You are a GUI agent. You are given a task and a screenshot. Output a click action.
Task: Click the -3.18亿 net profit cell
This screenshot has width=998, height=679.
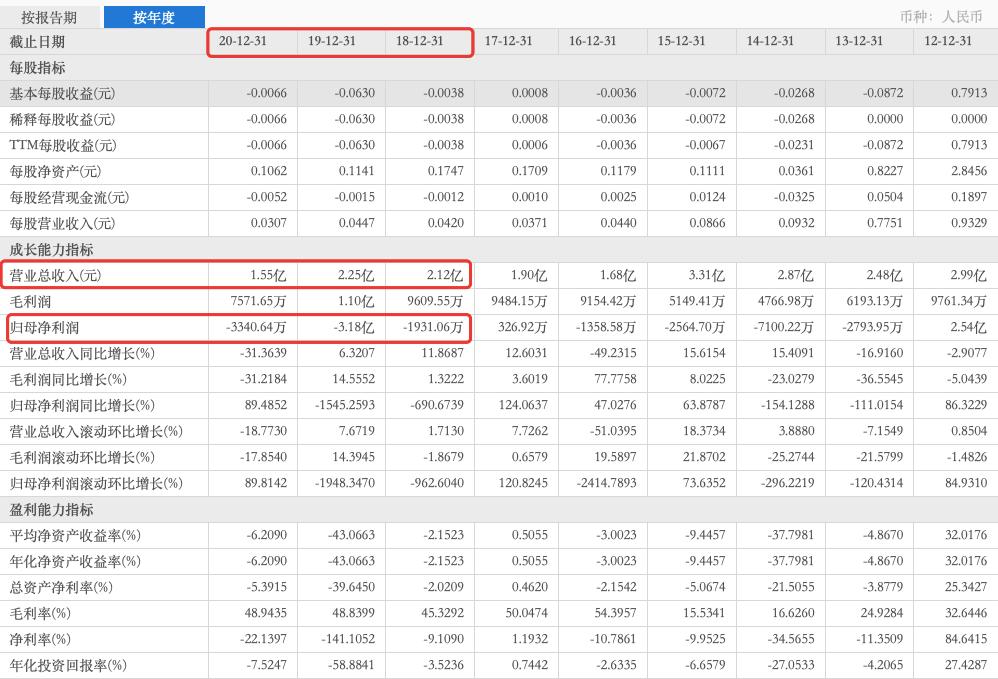[x=356, y=327]
